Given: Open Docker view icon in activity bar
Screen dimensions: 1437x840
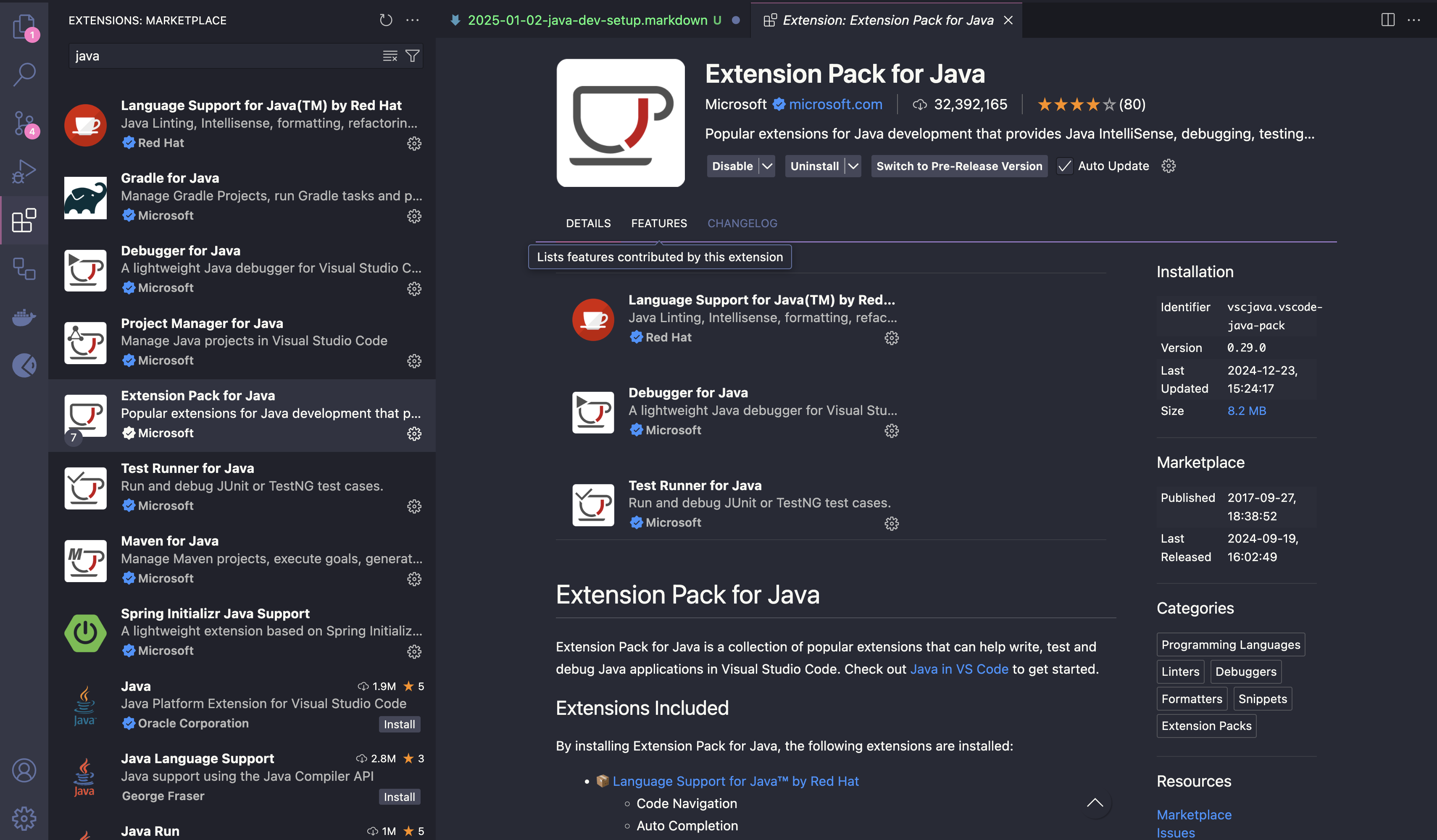Looking at the screenshot, I should point(24,317).
